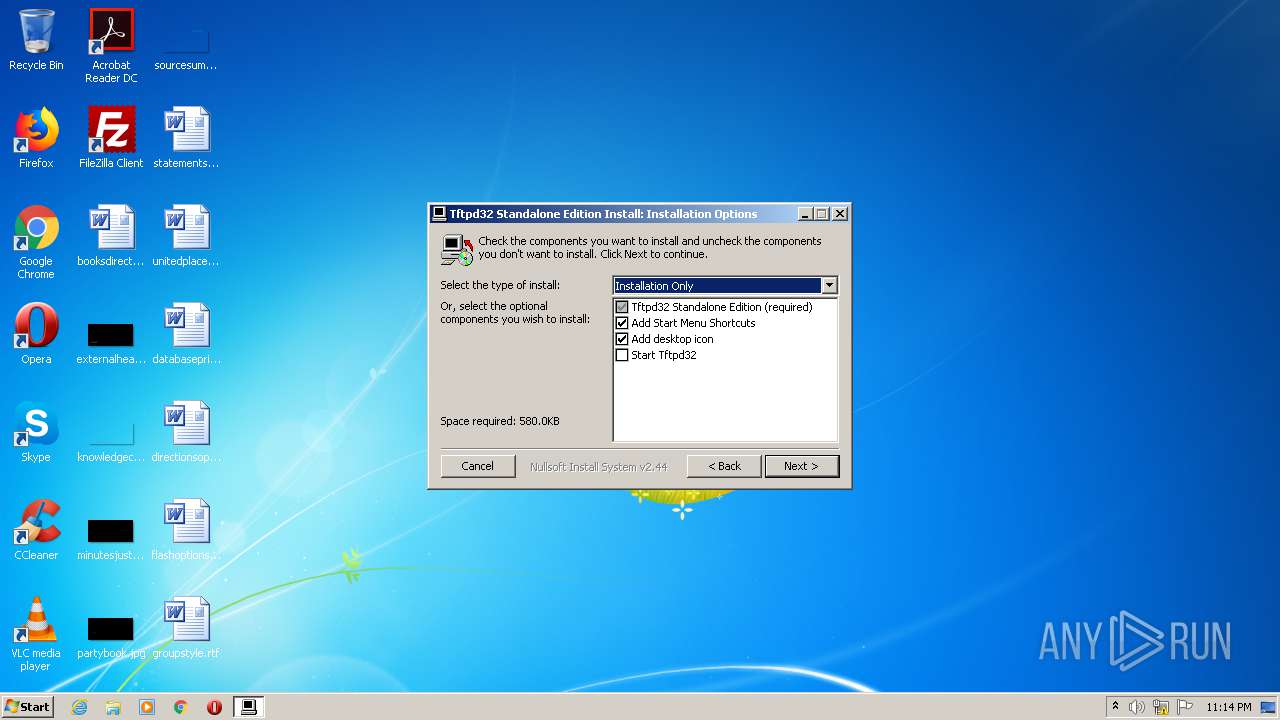1280x720 pixels.
Task: Minimize the Tftpd32 installer window
Action: pos(806,214)
